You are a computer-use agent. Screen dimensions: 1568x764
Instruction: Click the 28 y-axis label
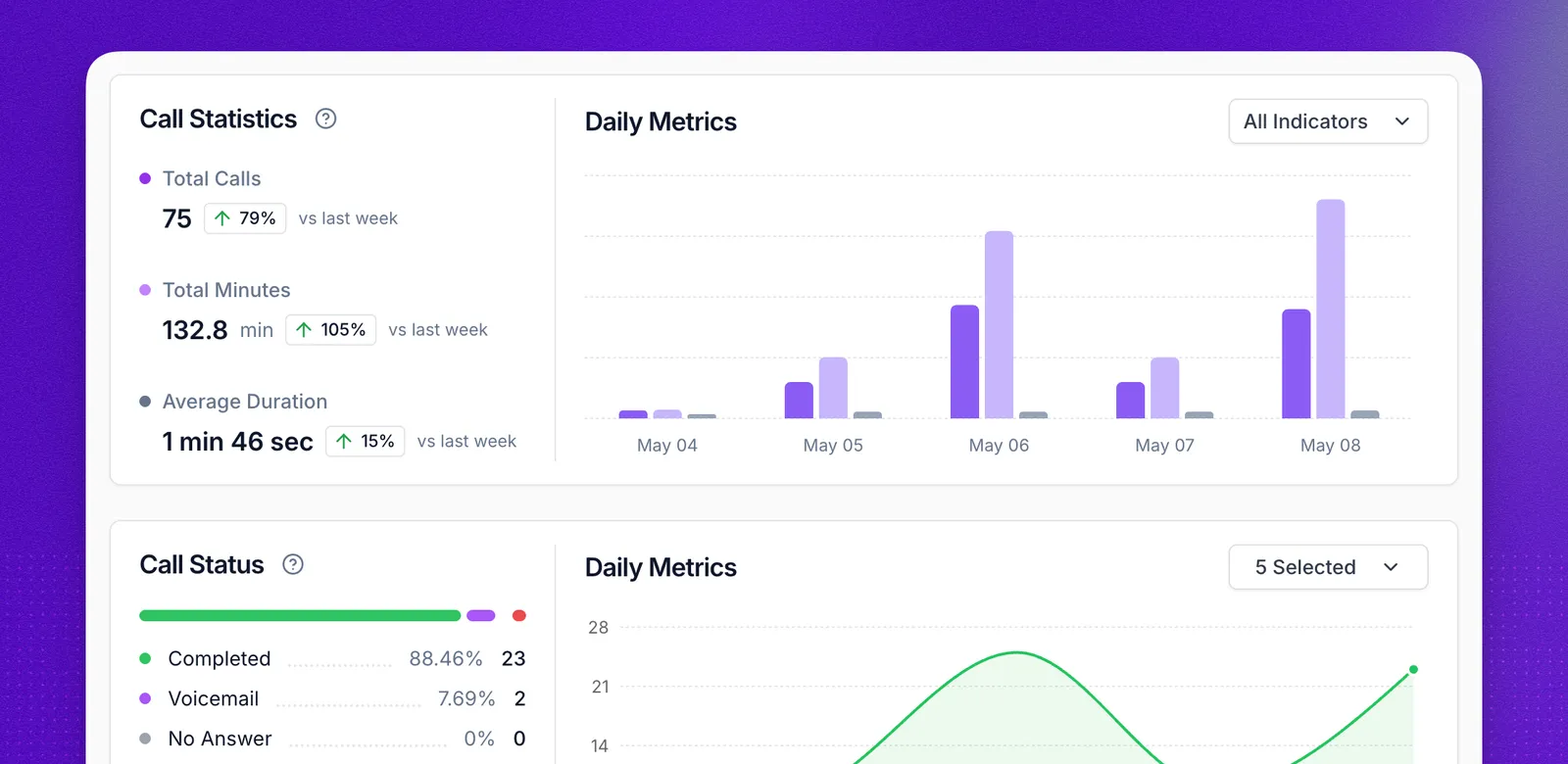(x=598, y=627)
